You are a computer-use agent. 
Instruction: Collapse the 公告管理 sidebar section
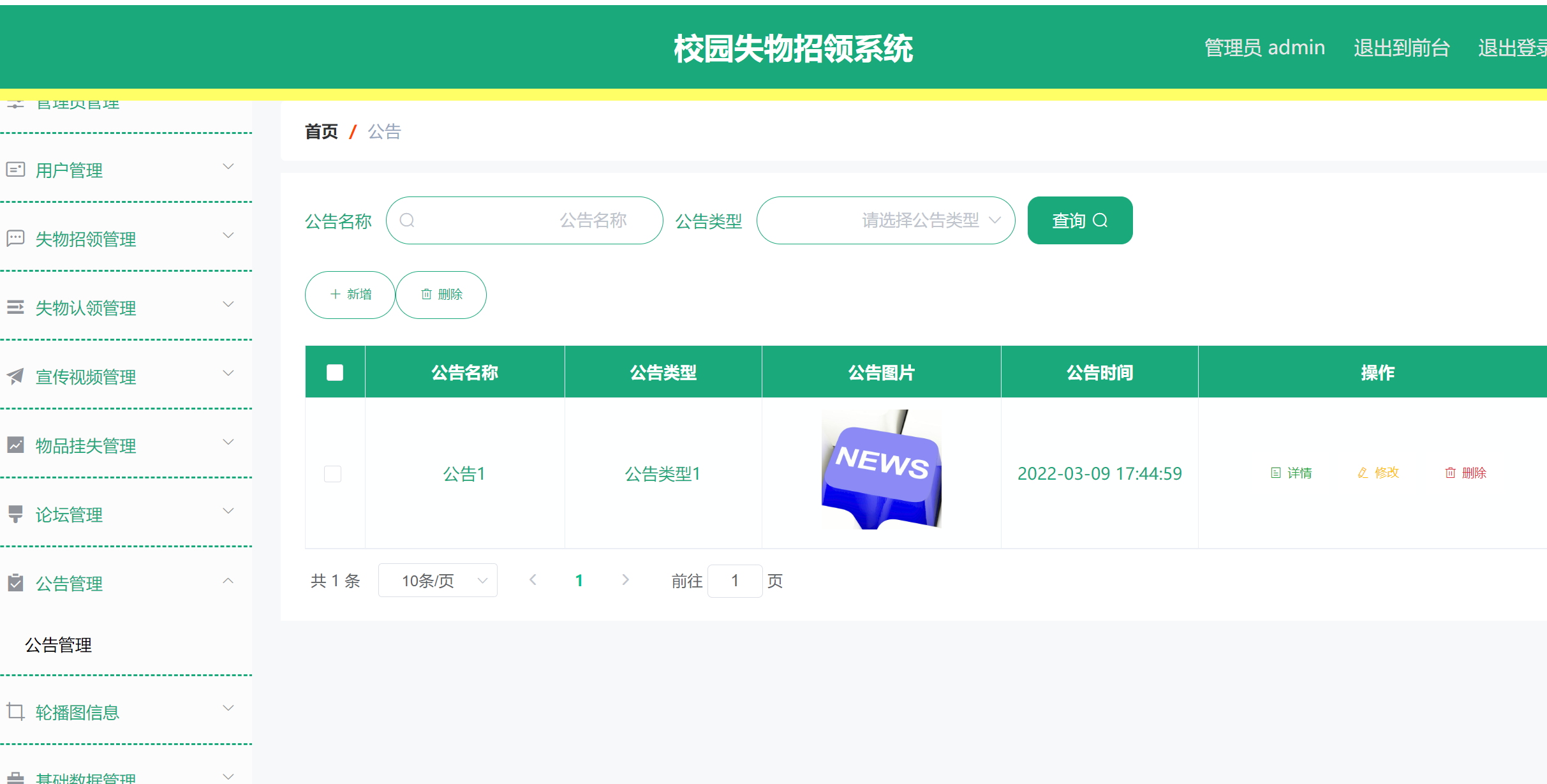click(228, 581)
